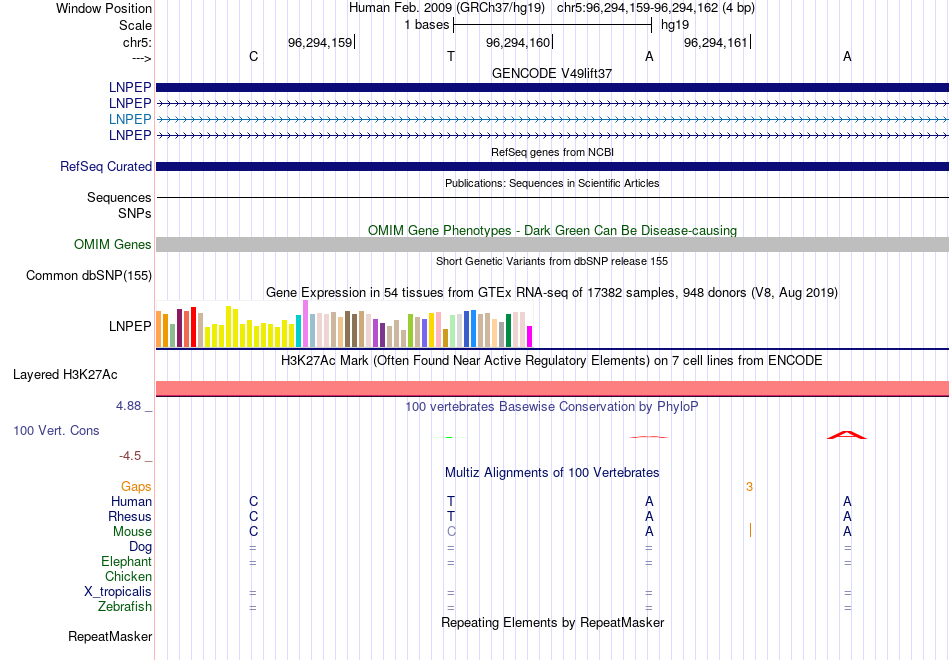Viewport: 950px width, 660px height.
Task: Click the hg19 label beside scale bar
Action: tap(675, 25)
